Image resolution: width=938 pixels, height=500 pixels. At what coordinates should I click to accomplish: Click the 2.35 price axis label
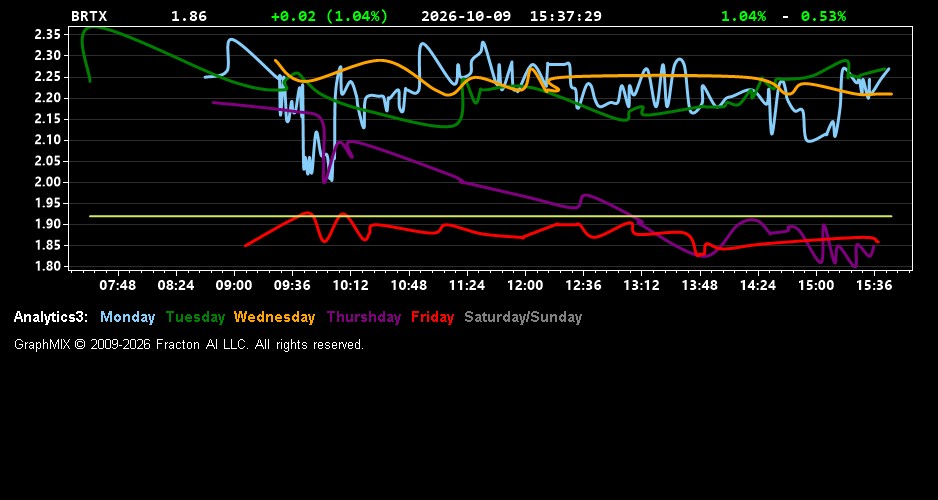pos(48,35)
